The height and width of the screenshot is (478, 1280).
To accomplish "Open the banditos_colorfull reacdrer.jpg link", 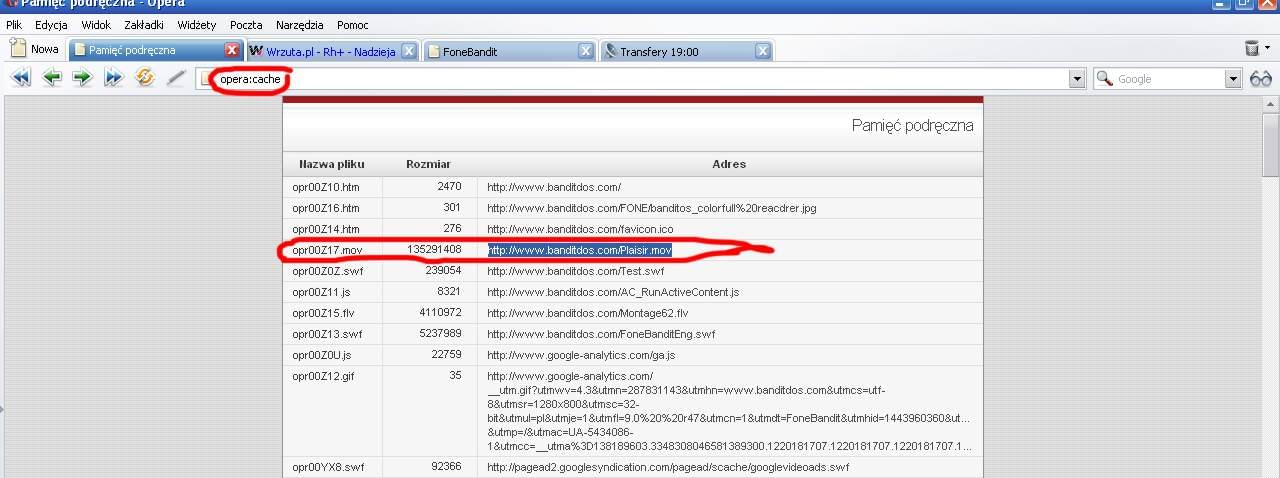I will tap(652, 208).
